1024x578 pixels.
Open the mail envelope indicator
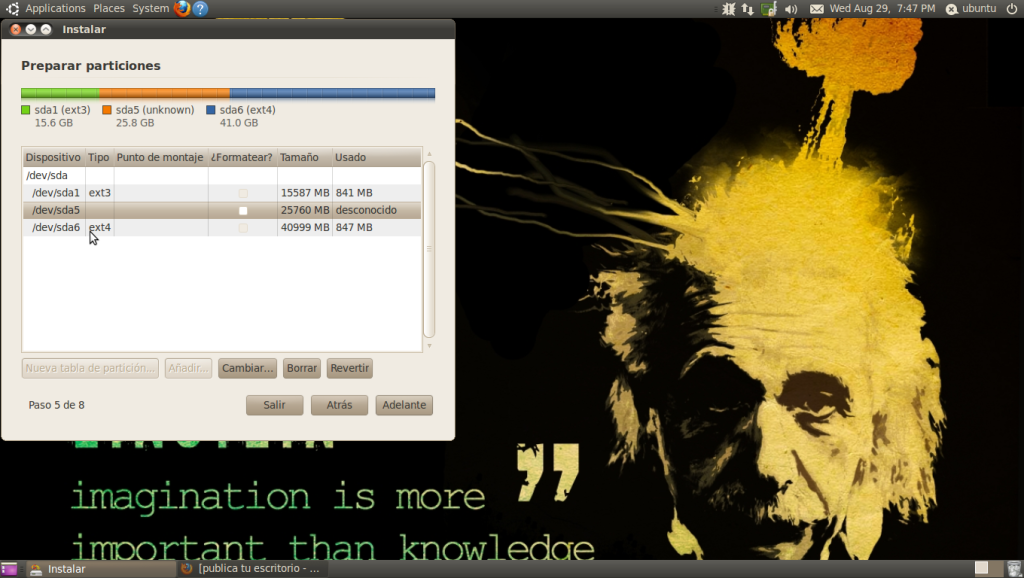[x=816, y=8]
